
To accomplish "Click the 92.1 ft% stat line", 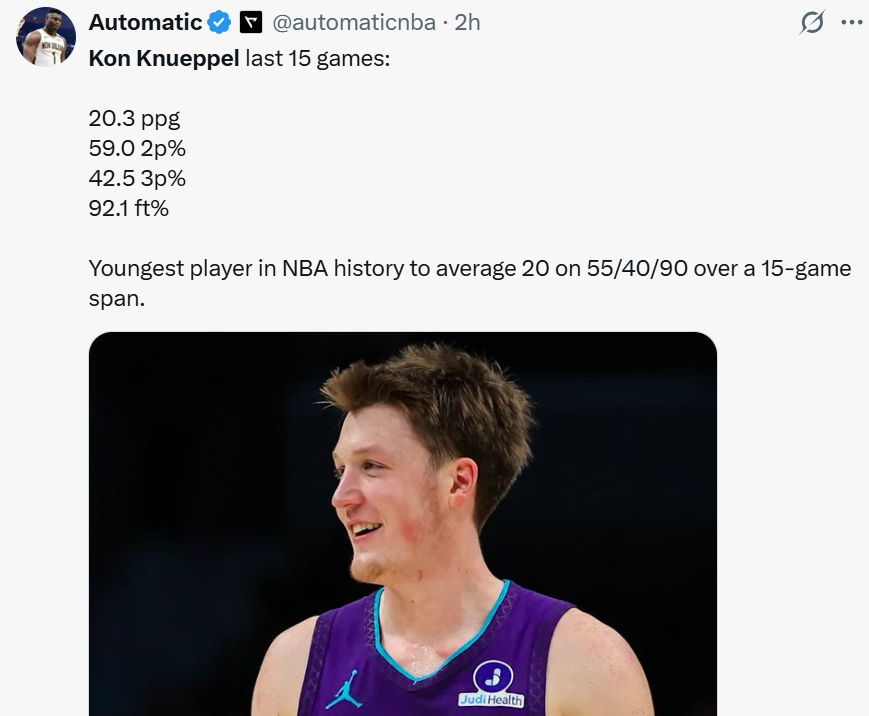I will click(x=129, y=208).
